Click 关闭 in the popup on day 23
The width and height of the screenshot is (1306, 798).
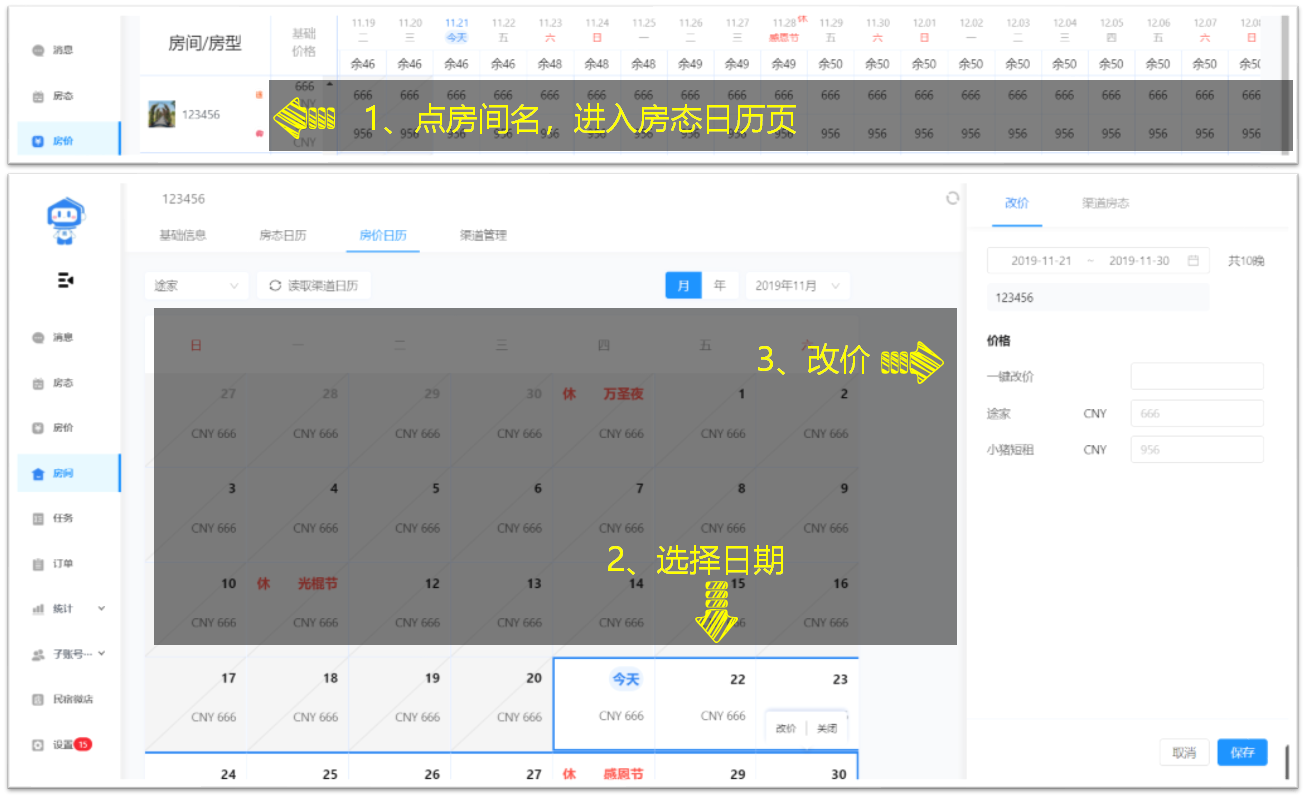(826, 728)
